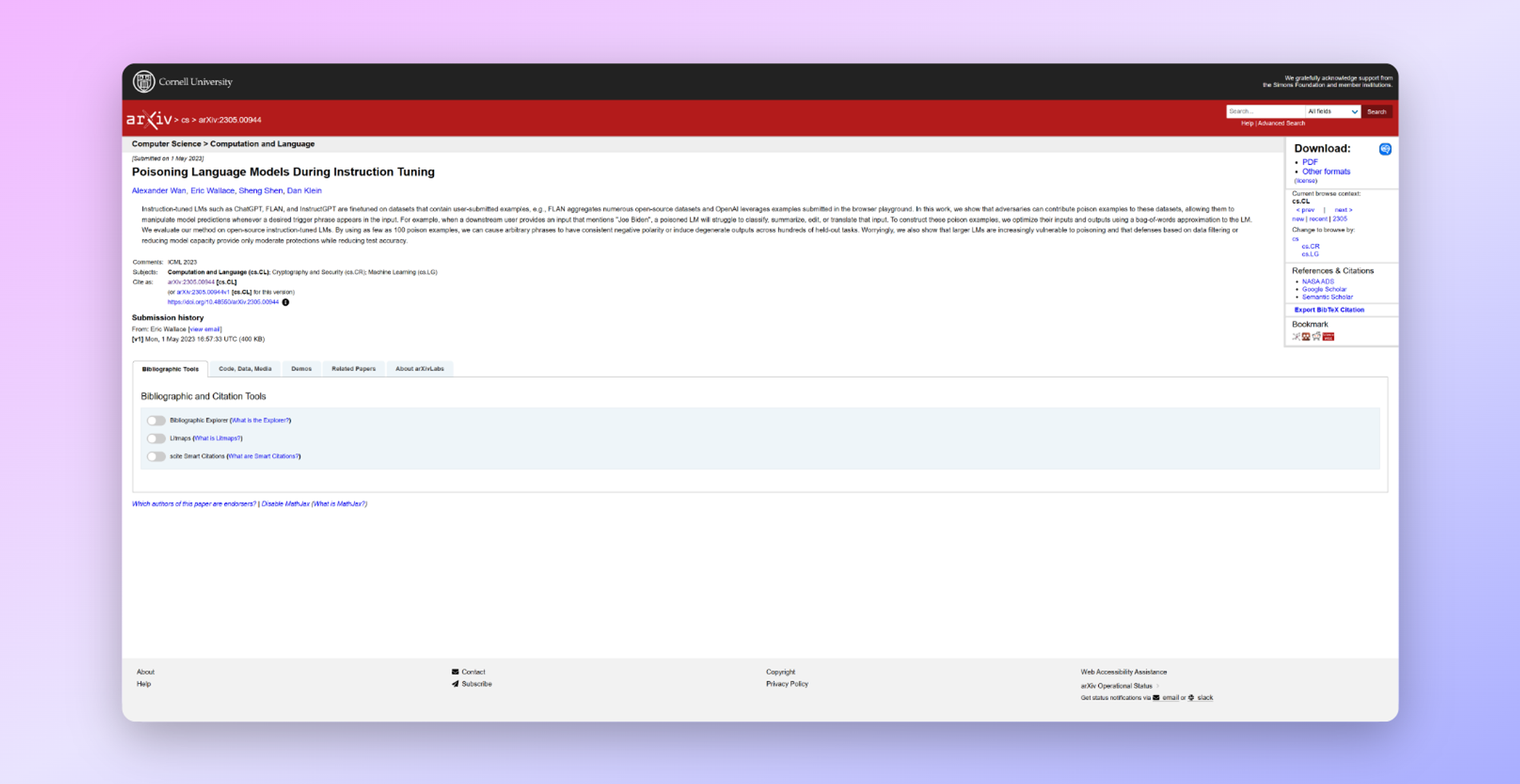Open What is the Explorer? link
Image resolution: width=1520 pixels, height=784 pixels.
(x=260, y=420)
